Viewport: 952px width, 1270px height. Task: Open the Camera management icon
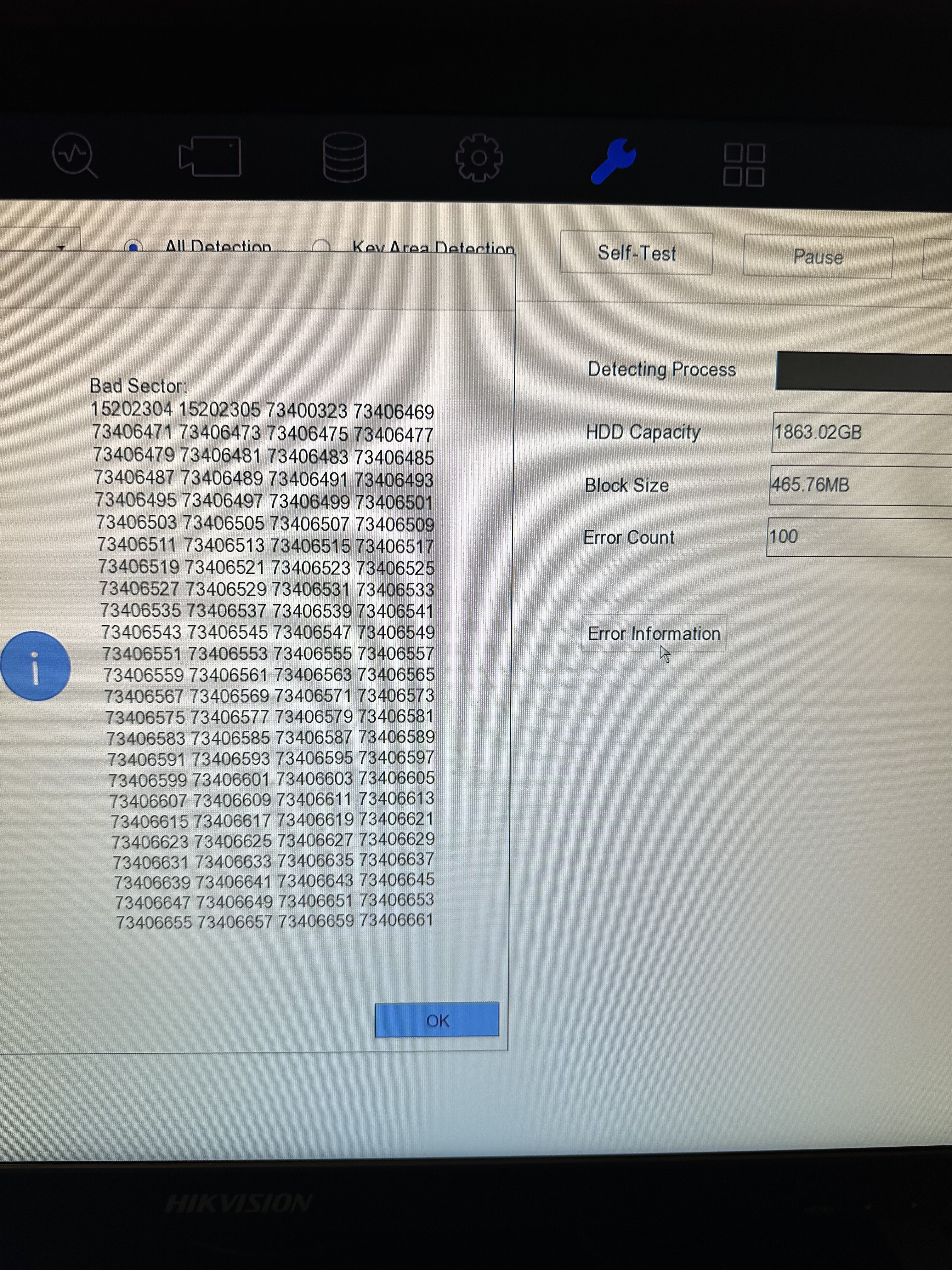(x=210, y=156)
